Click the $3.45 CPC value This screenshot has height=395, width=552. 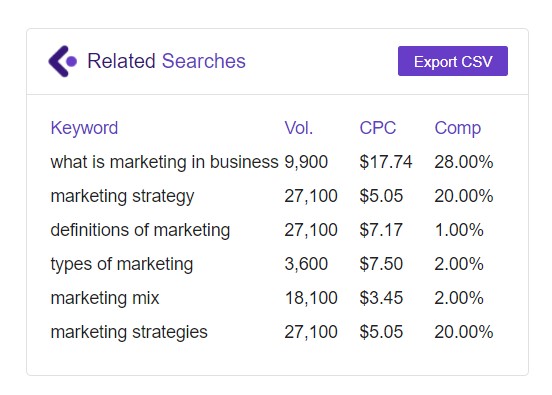coord(381,298)
